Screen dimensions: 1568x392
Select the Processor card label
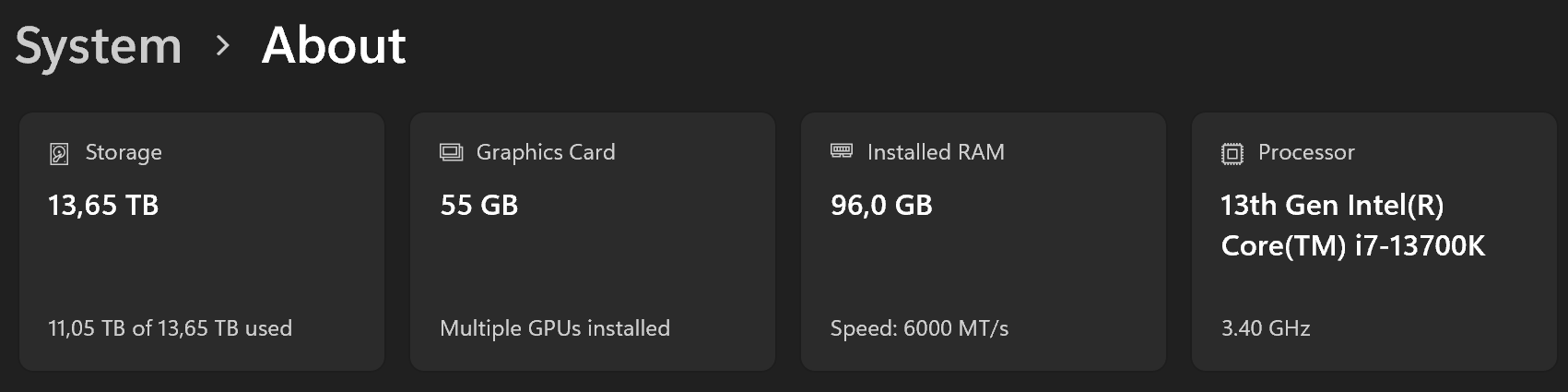tap(1306, 152)
